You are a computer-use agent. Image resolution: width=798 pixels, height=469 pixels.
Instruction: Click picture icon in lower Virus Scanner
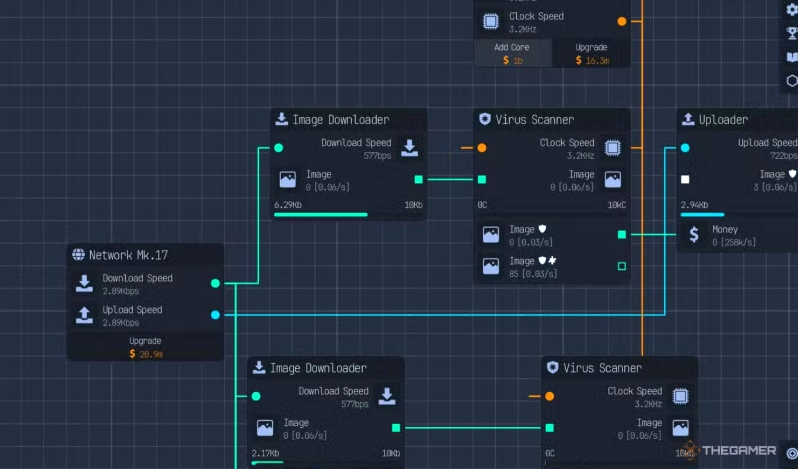click(680, 428)
